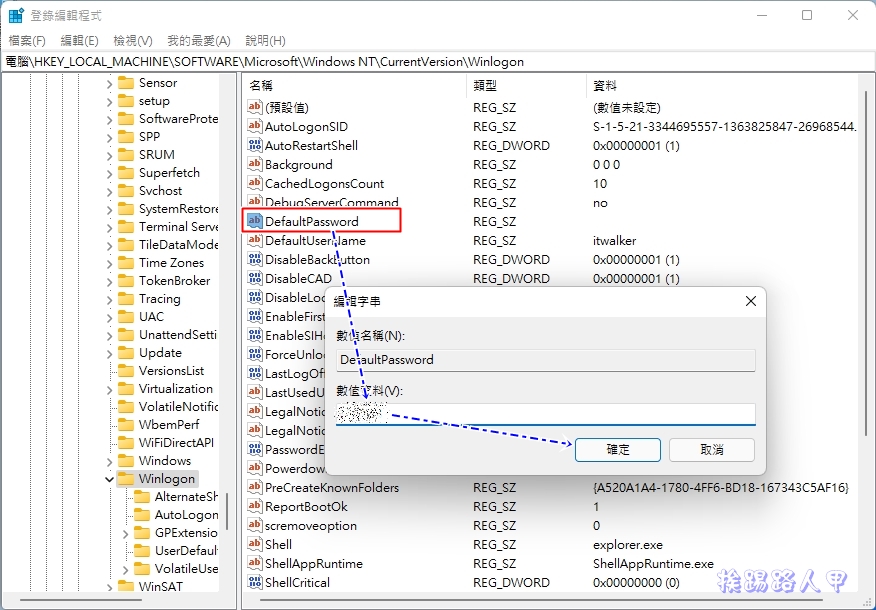Click the DefaultPassword value icon
The image size is (876, 610).
[255, 221]
